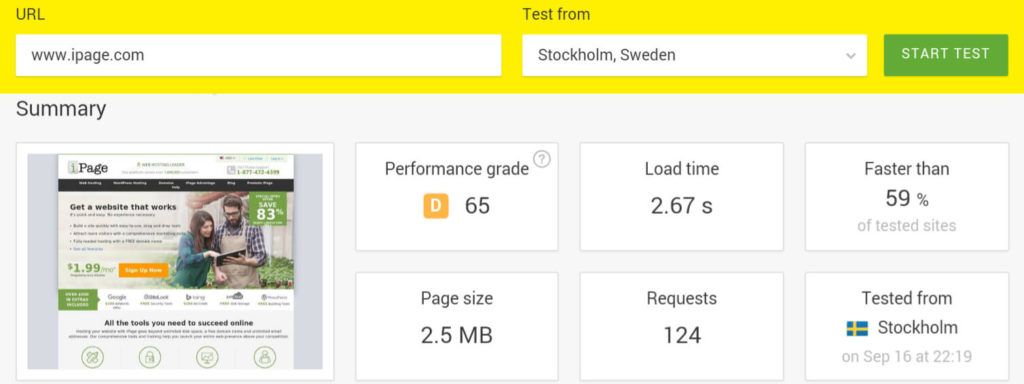Click the 'Test from' field label
Viewport: 1024px width, 384px height.
click(556, 14)
